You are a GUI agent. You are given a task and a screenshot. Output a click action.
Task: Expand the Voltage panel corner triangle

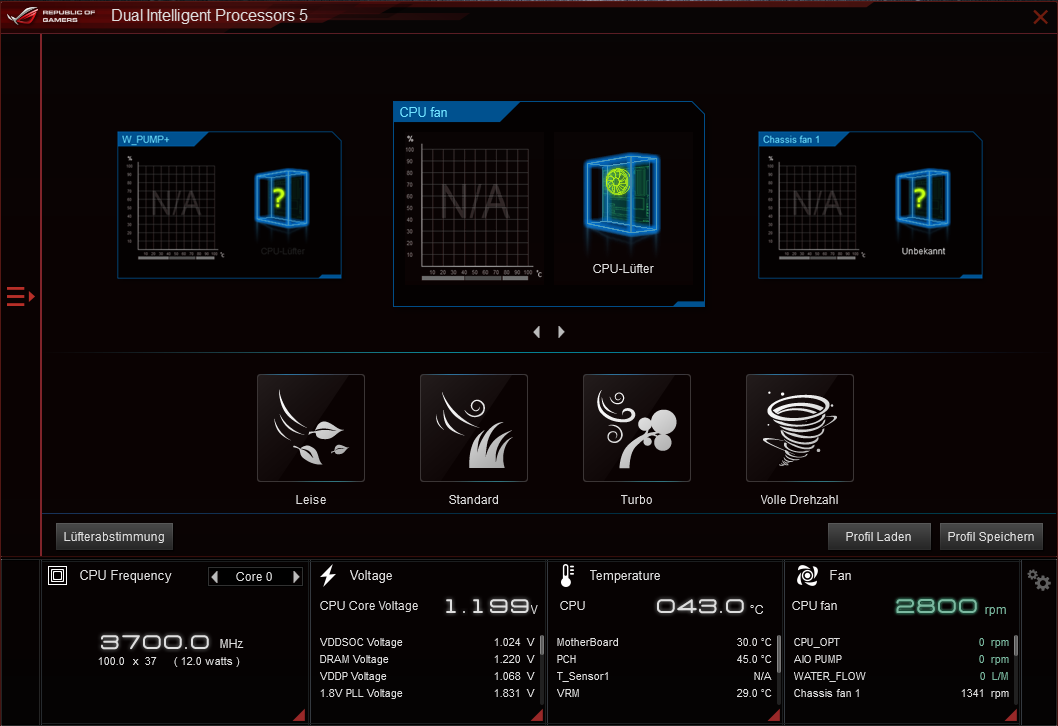point(537,715)
